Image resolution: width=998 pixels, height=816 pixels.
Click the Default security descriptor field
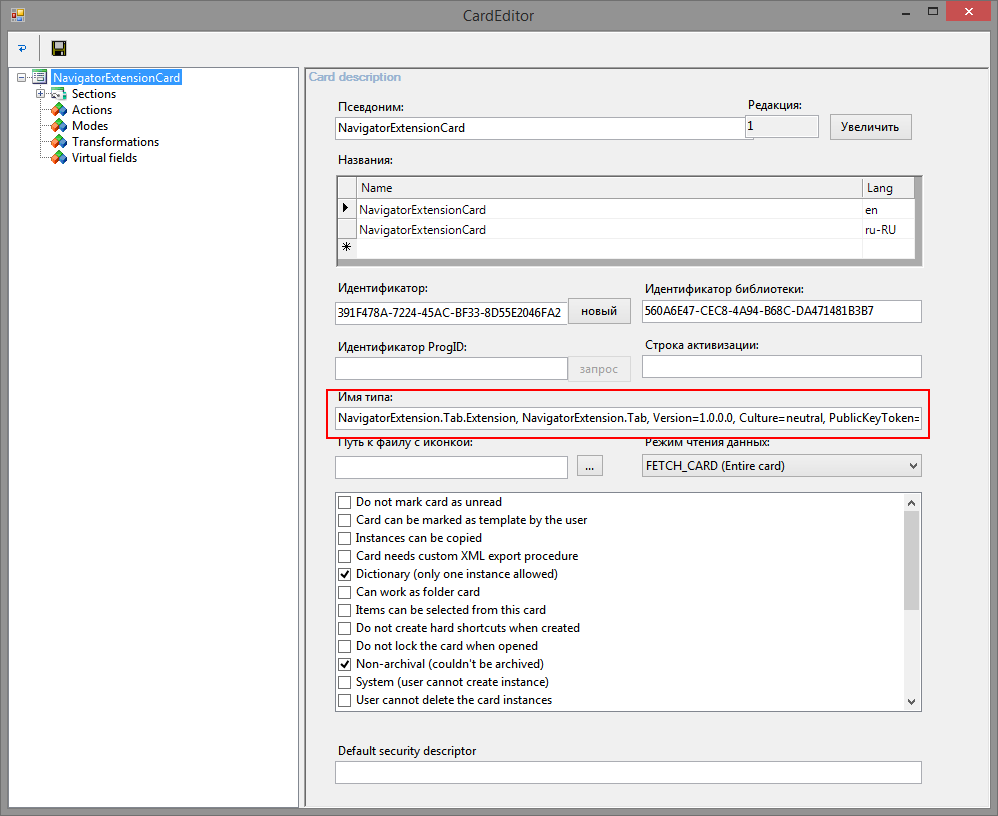[627, 772]
